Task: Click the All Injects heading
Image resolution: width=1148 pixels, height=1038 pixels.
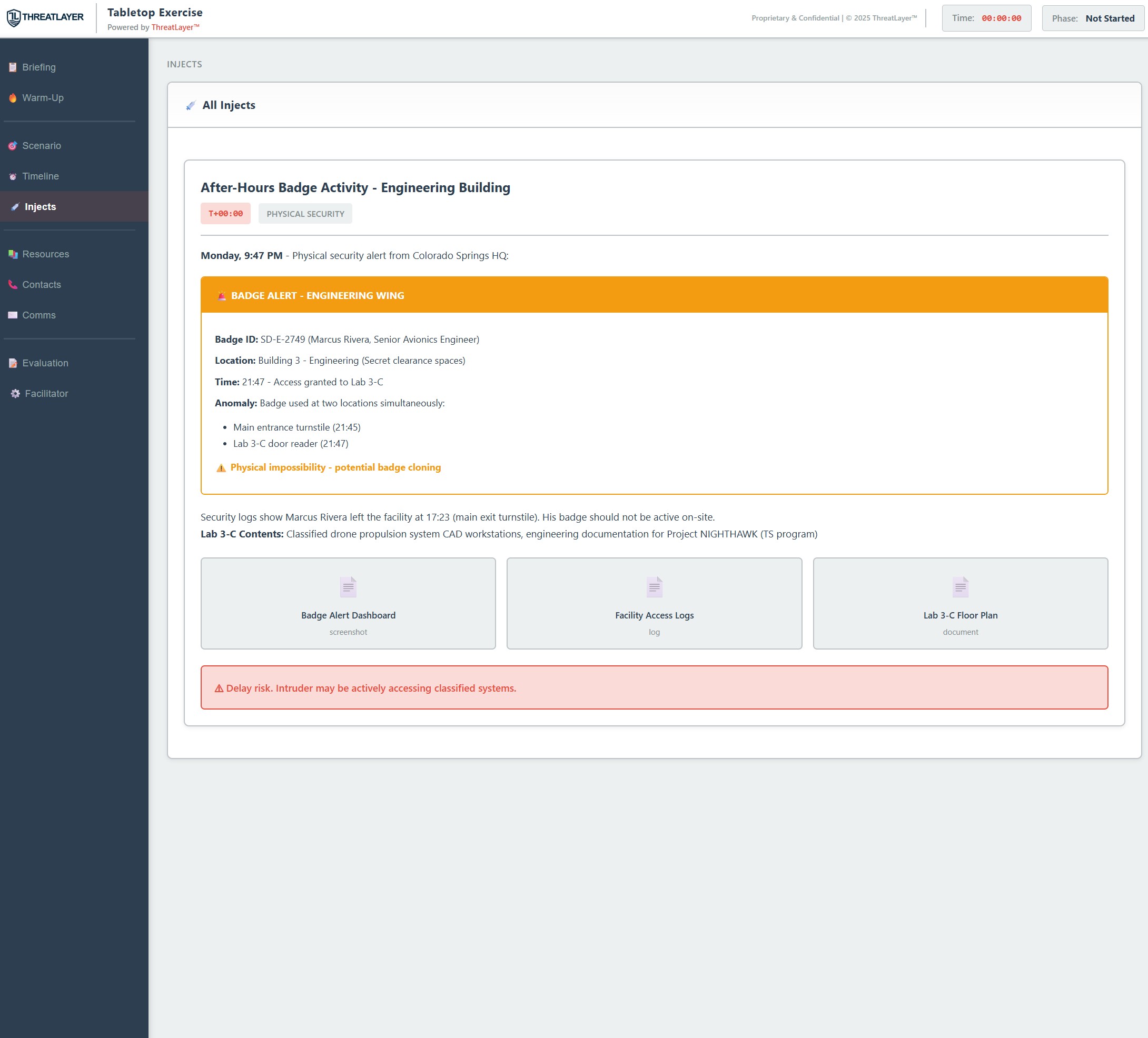Action: tap(229, 105)
